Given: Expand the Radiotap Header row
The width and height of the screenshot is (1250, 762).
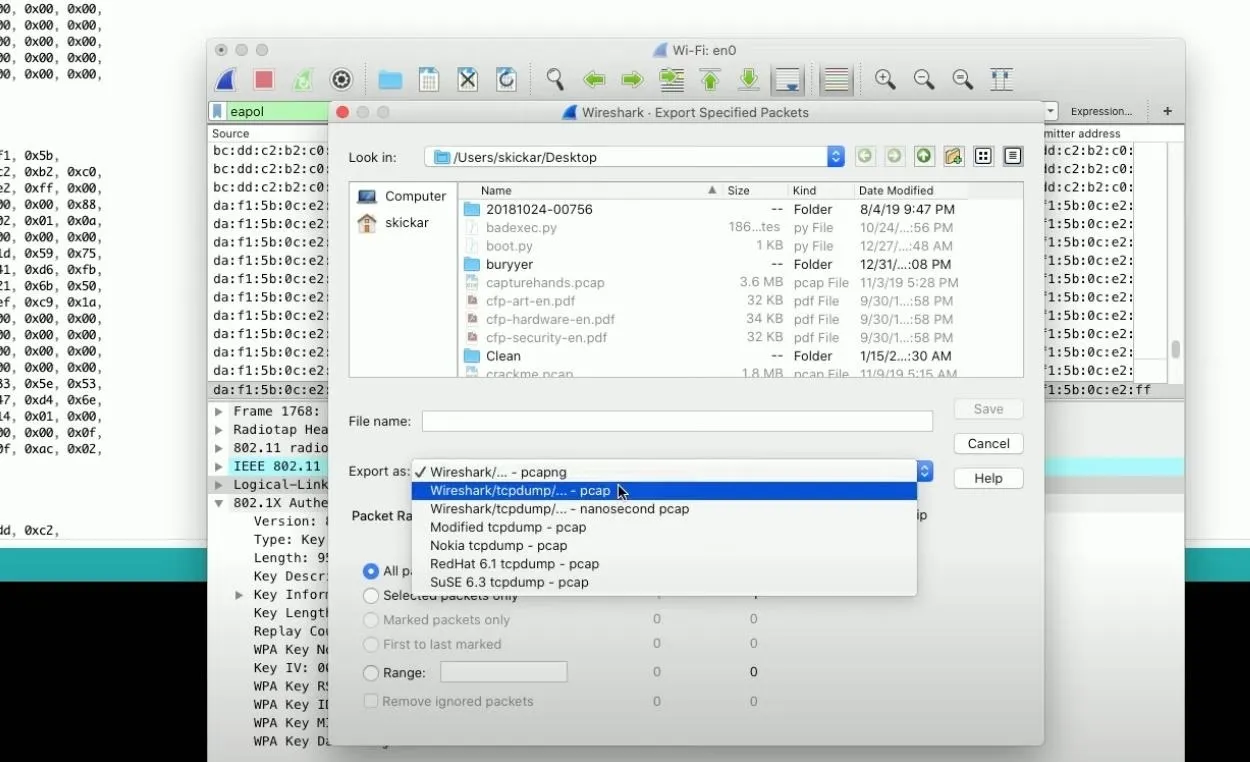Looking at the screenshot, I should coord(219,429).
